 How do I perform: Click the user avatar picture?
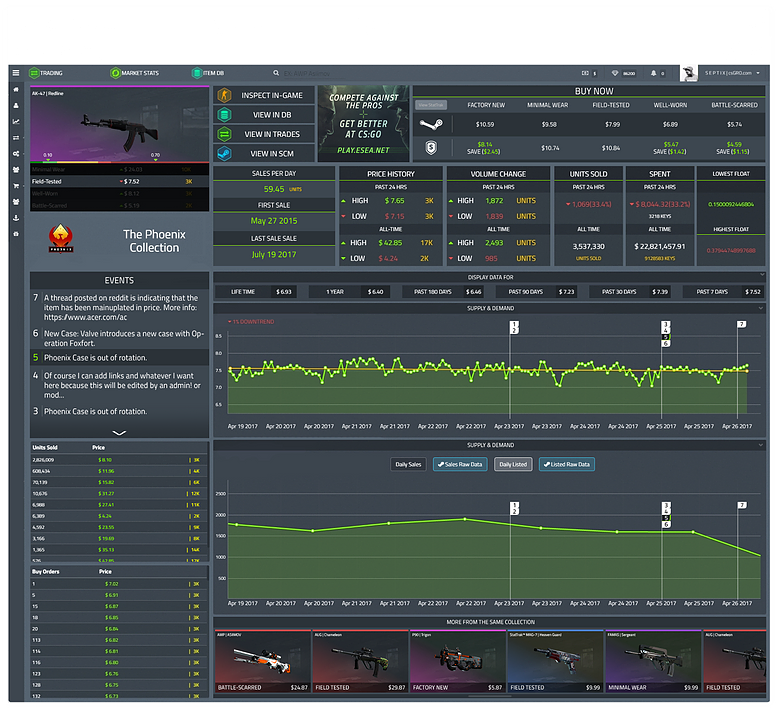click(x=689, y=73)
